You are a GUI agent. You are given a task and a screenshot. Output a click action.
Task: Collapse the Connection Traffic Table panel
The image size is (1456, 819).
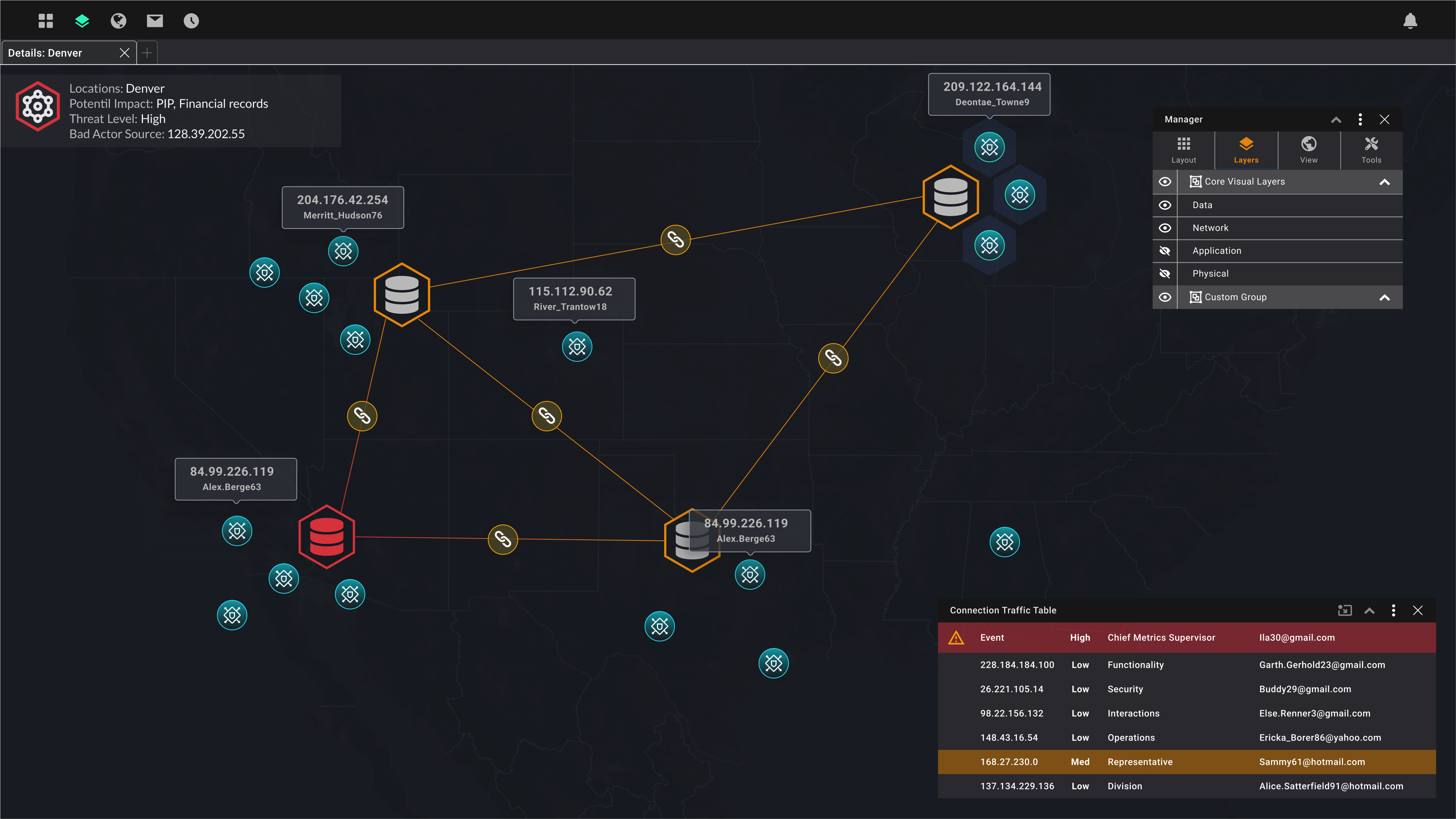click(1370, 611)
